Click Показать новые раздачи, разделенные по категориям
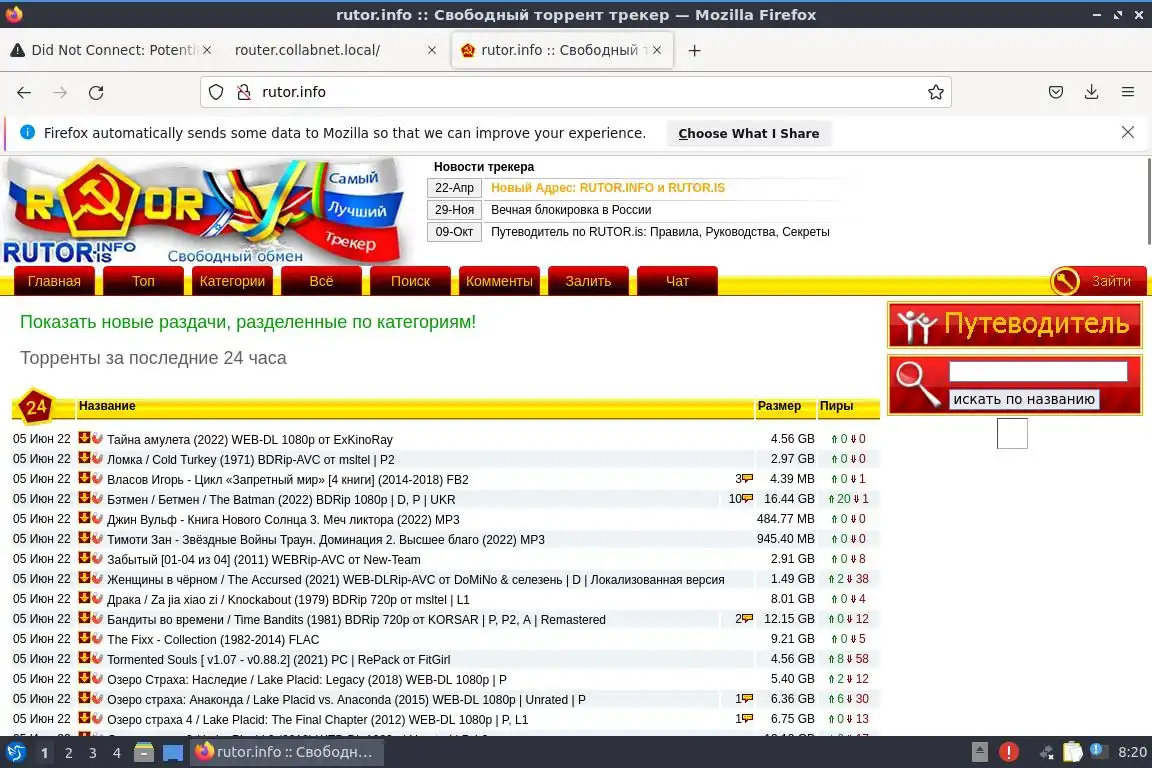 pyautogui.click(x=248, y=321)
